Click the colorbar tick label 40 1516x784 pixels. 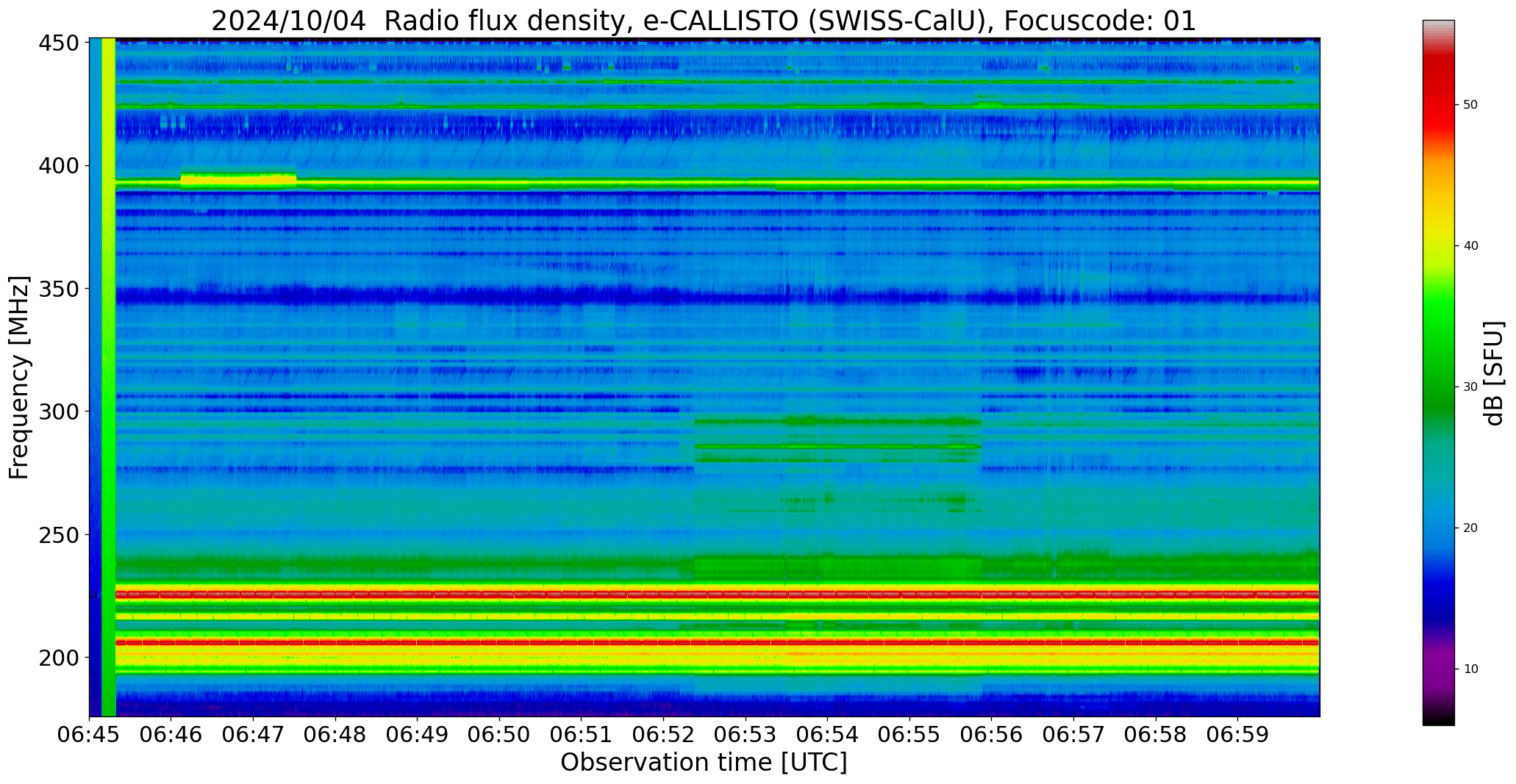coord(1470,246)
